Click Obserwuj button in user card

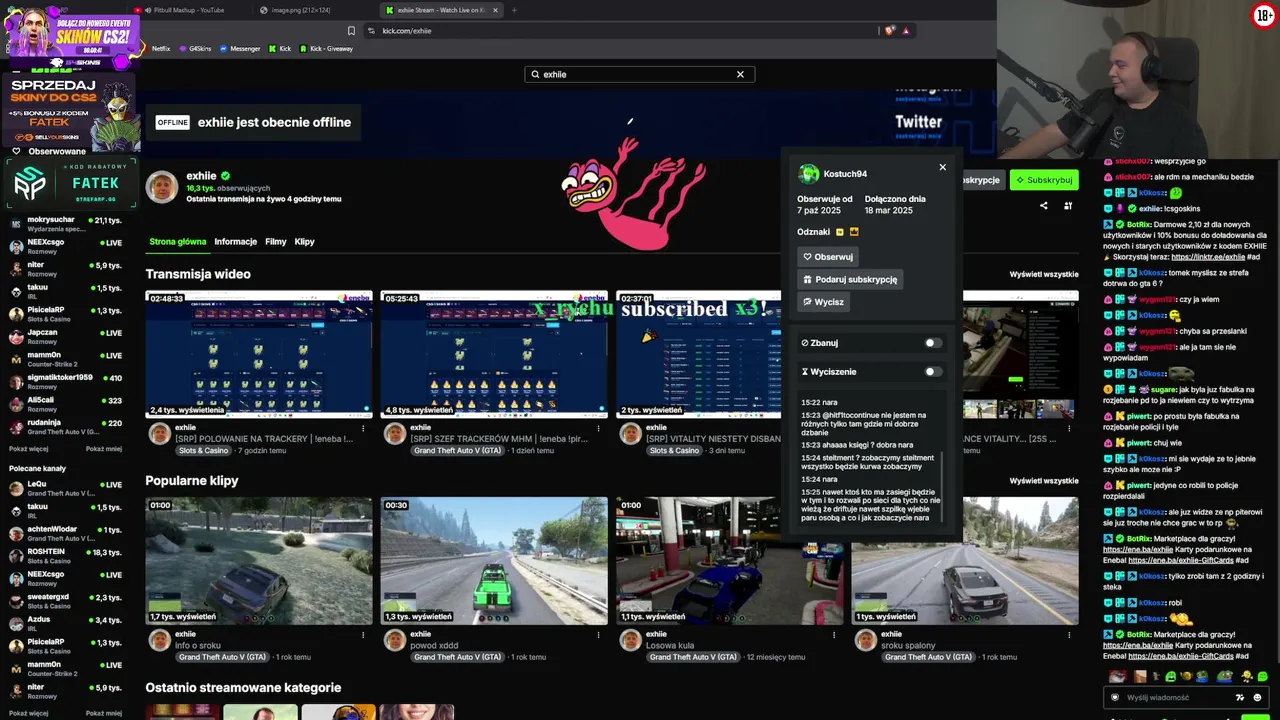pyautogui.click(x=828, y=257)
